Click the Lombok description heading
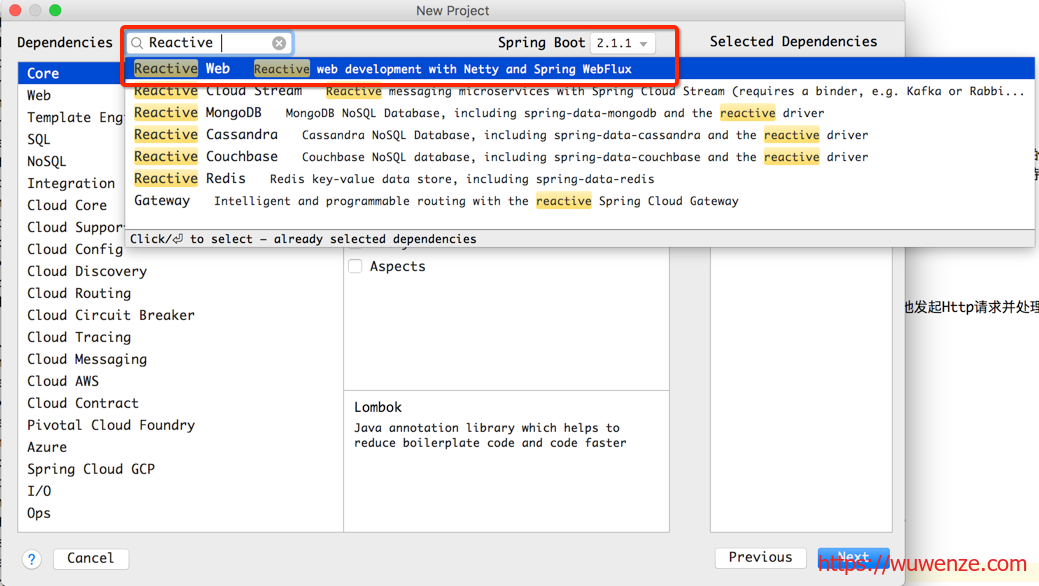The width and height of the screenshot is (1039, 586). coord(378,407)
